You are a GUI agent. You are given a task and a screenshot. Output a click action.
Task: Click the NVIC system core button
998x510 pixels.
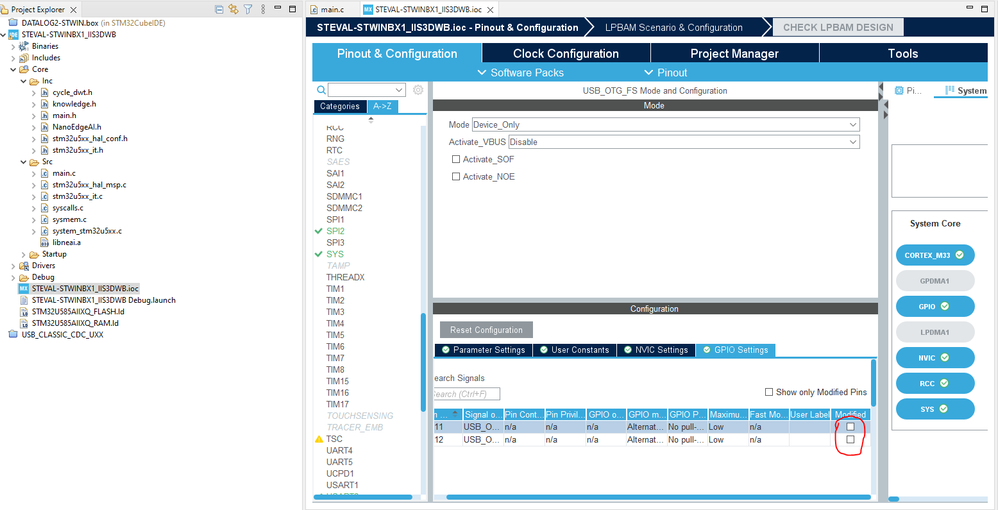tap(935, 358)
